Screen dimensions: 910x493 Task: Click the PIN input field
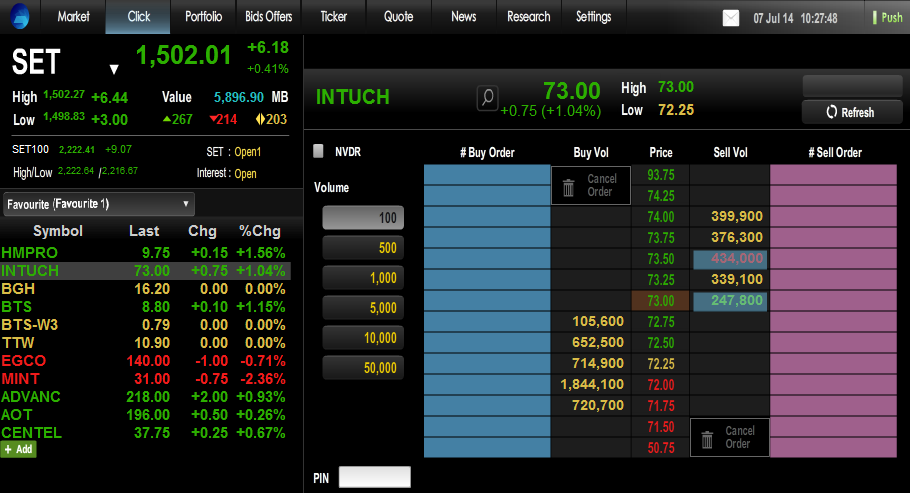pyautogui.click(x=375, y=477)
